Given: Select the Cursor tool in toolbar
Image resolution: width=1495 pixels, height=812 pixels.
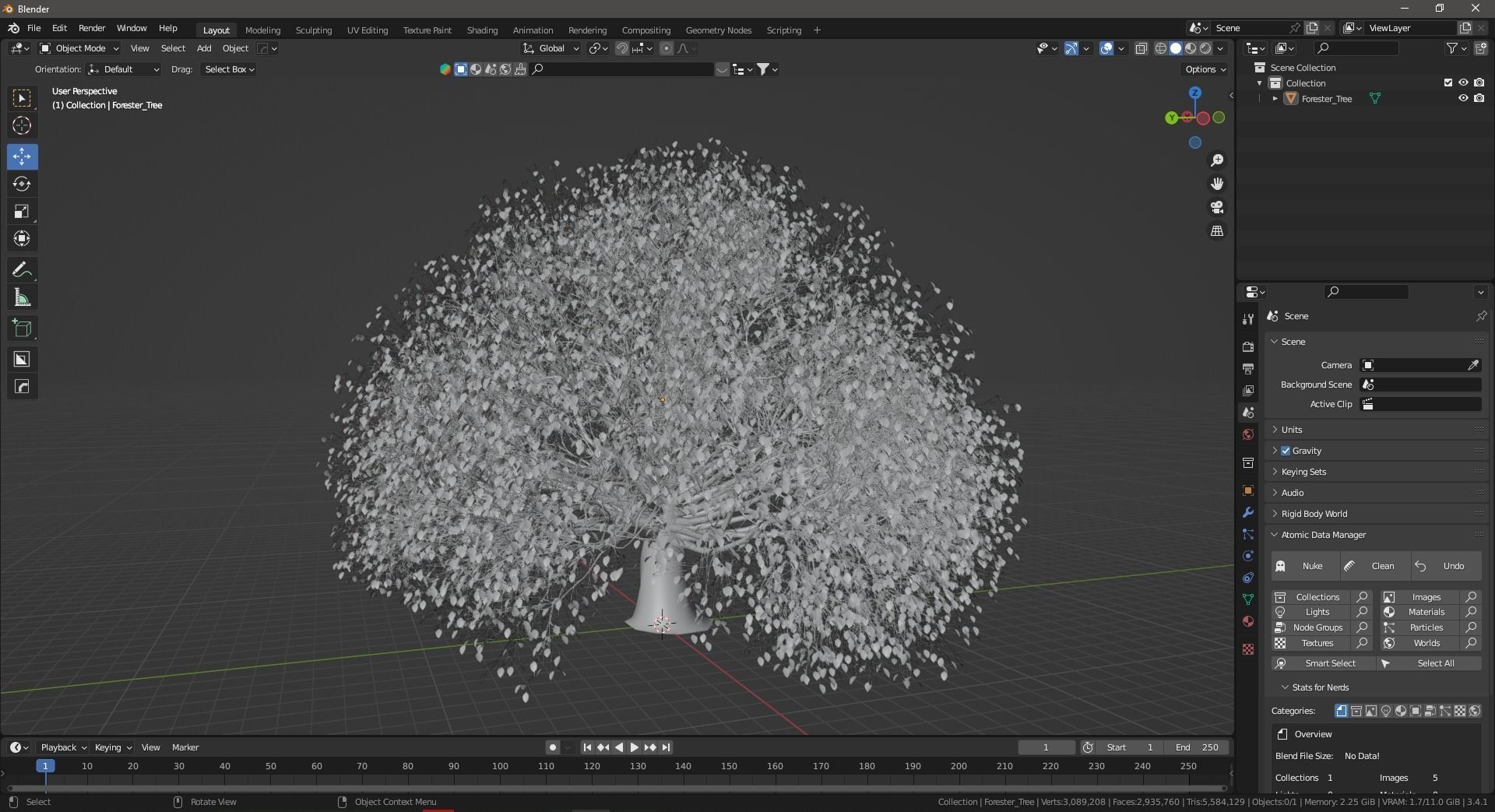Looking at the screenshot, I should 22,125.
